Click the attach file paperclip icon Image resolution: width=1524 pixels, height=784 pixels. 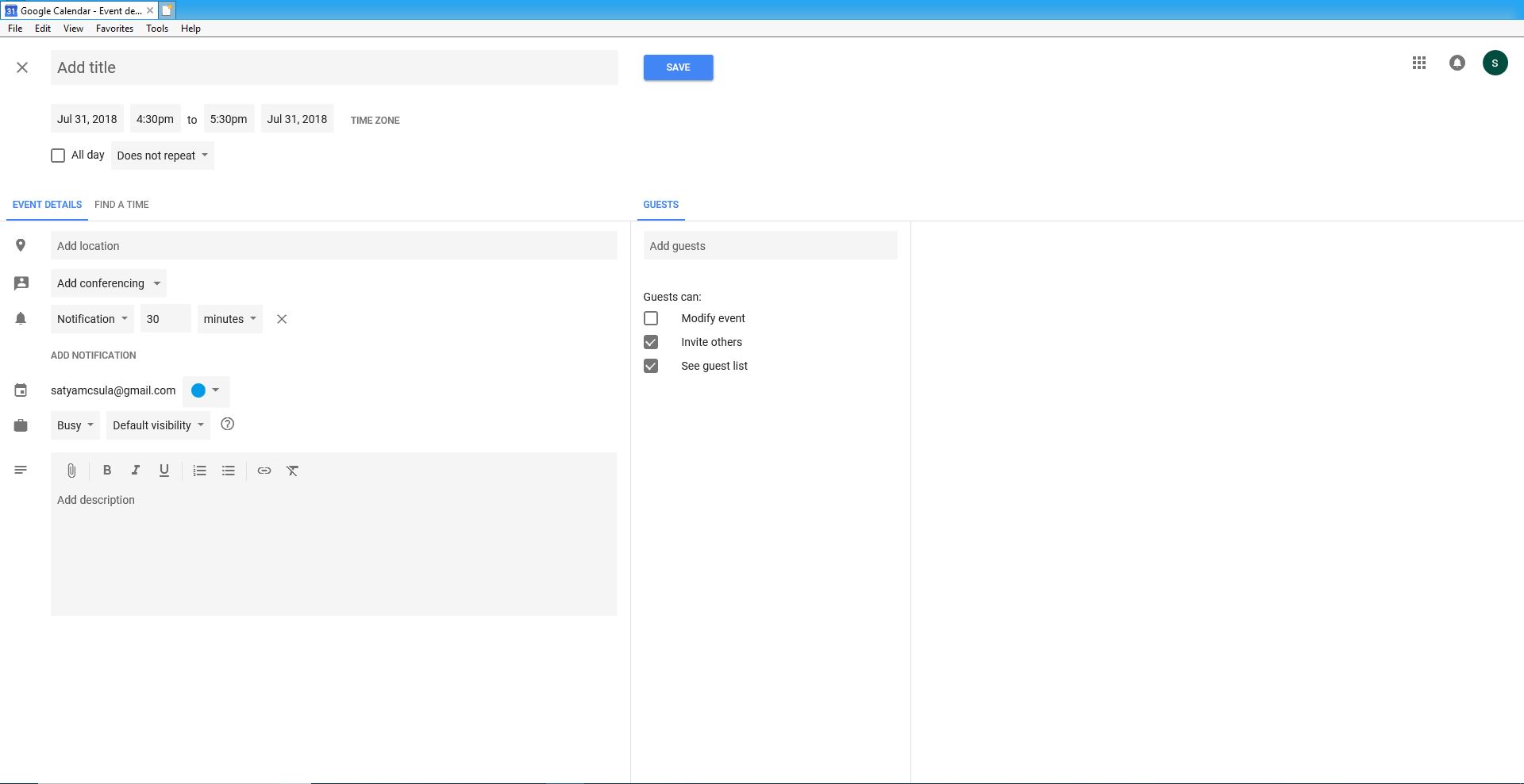tap(71, 471)
